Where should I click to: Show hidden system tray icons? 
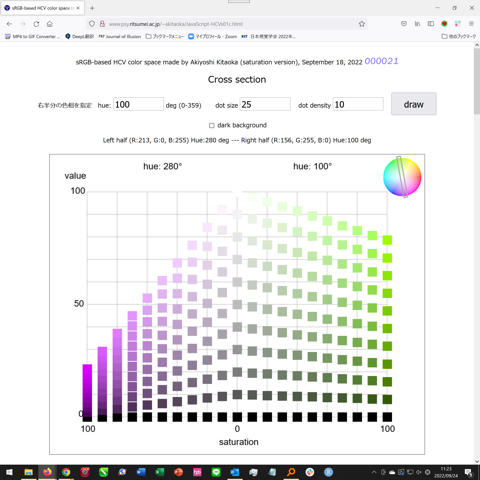point(374,472)
